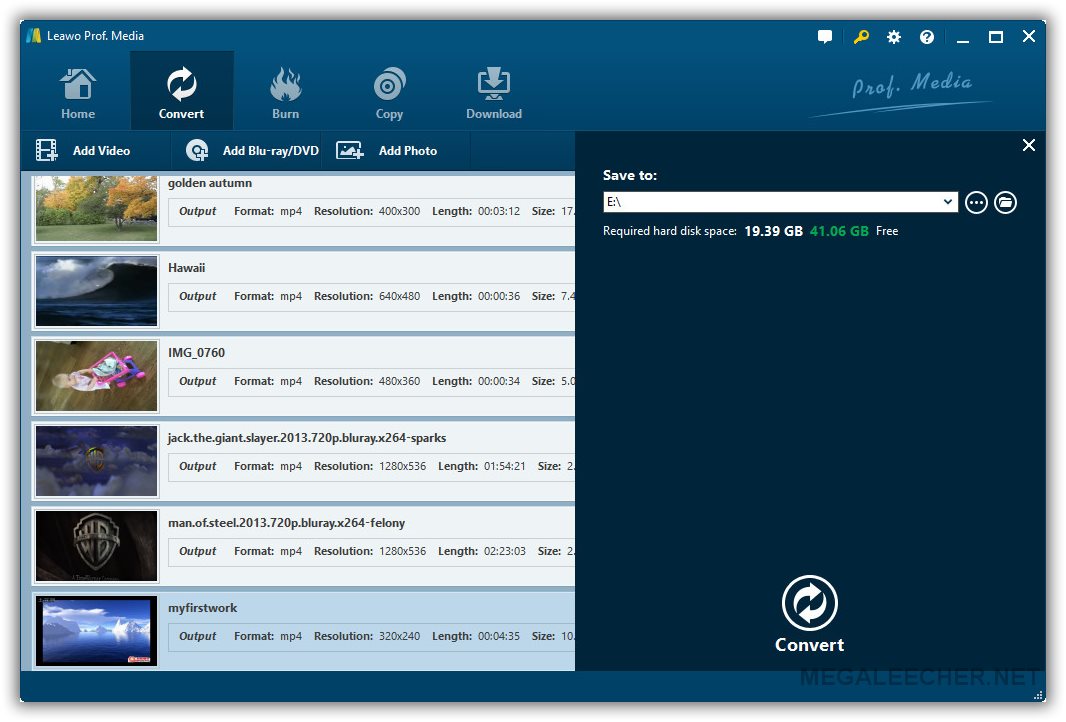
Task: Select the IMG_0760 thumbnail
Action: click(96, 376)
